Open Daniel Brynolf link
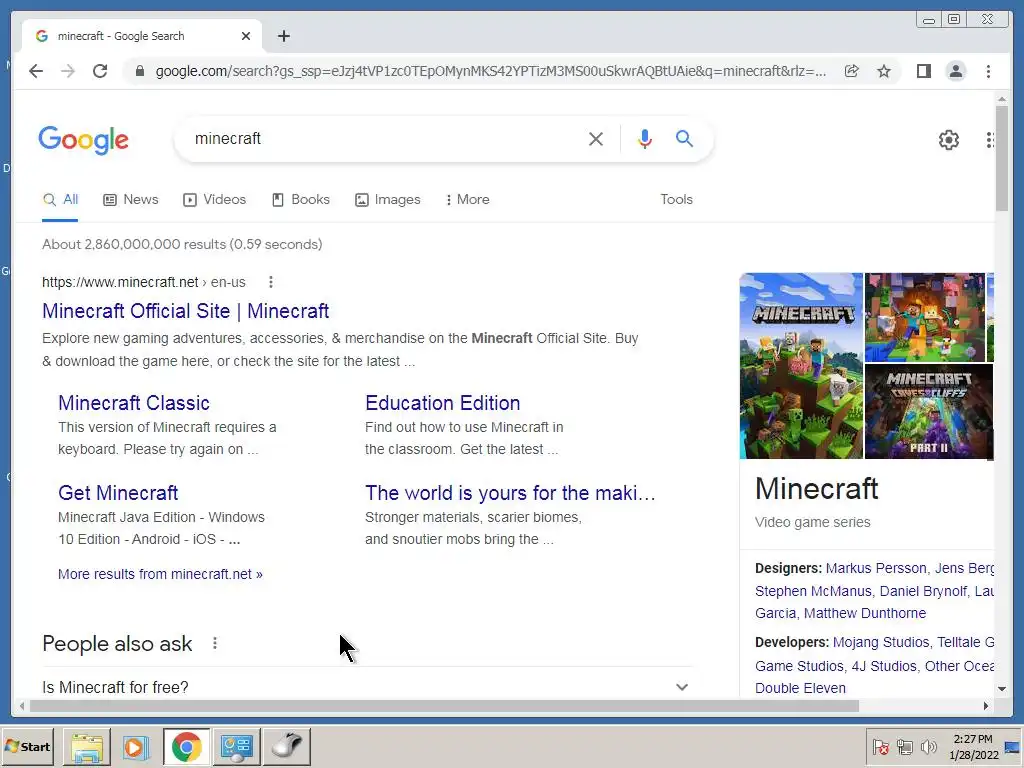Viewport: 1024px width, 768px height. 923,591
